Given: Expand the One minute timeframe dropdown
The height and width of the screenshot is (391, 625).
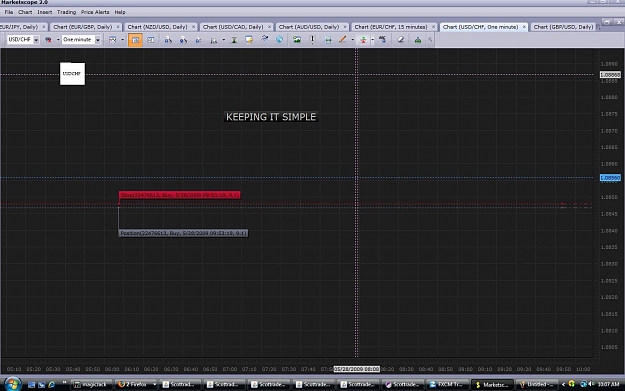Looking at the screenshot, I should [x=97, y=40].
